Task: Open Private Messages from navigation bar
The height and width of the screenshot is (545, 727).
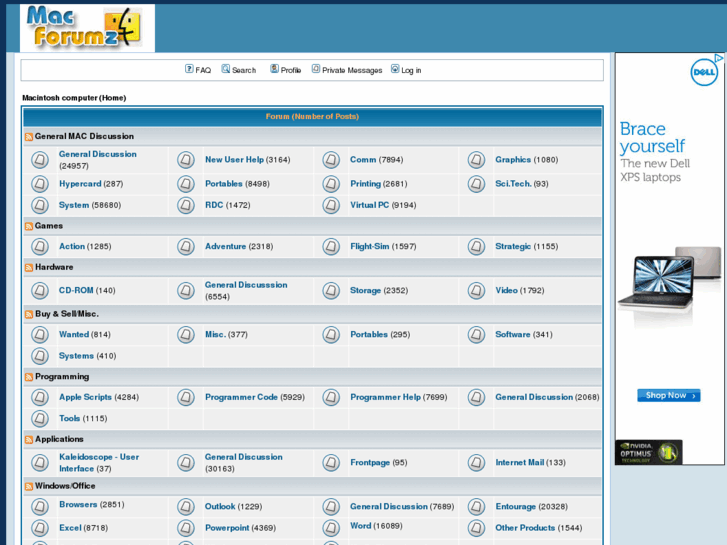Action: (x=352, y=70)
